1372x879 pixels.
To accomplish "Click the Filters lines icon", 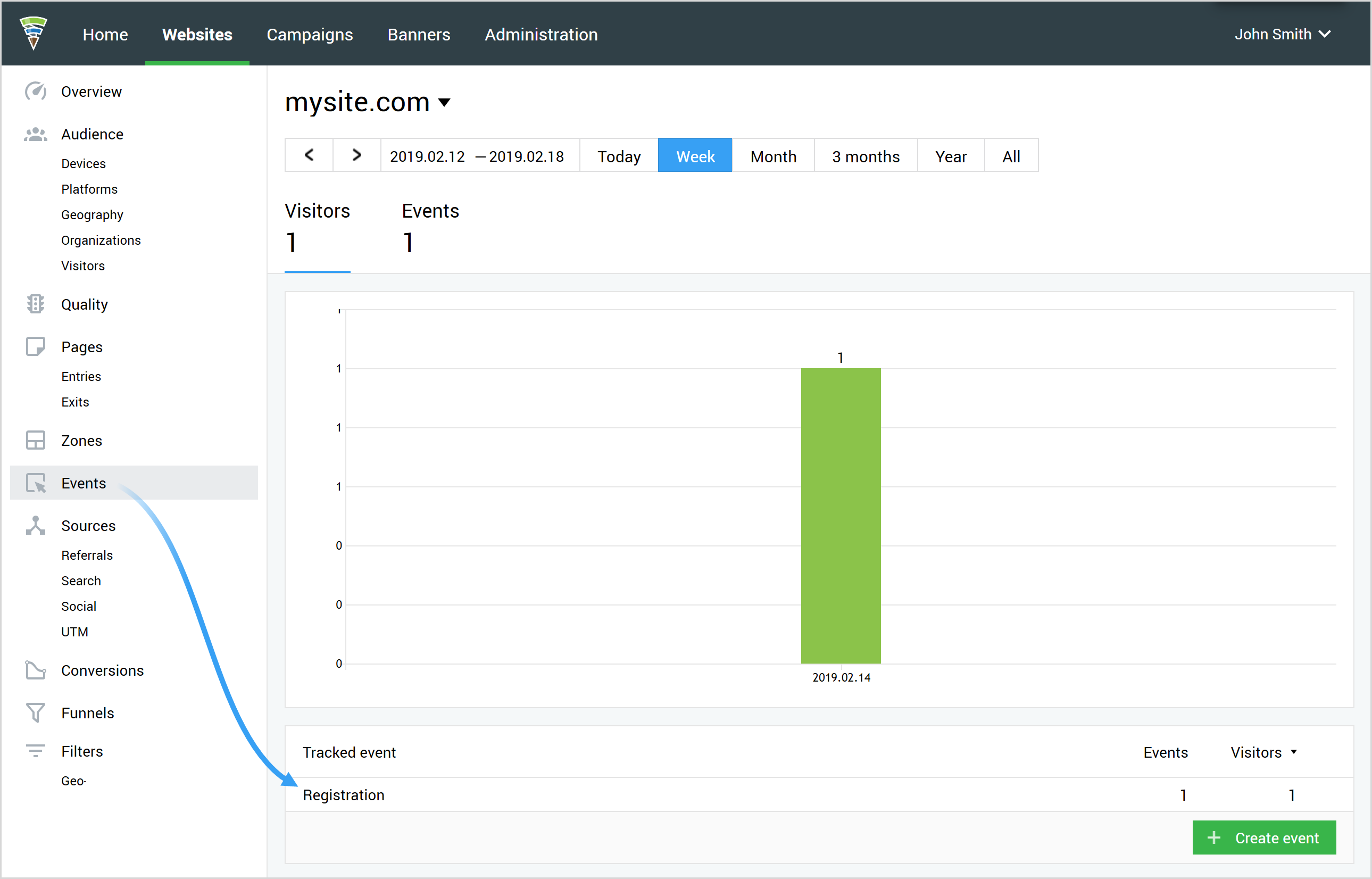I will [36, 751].
